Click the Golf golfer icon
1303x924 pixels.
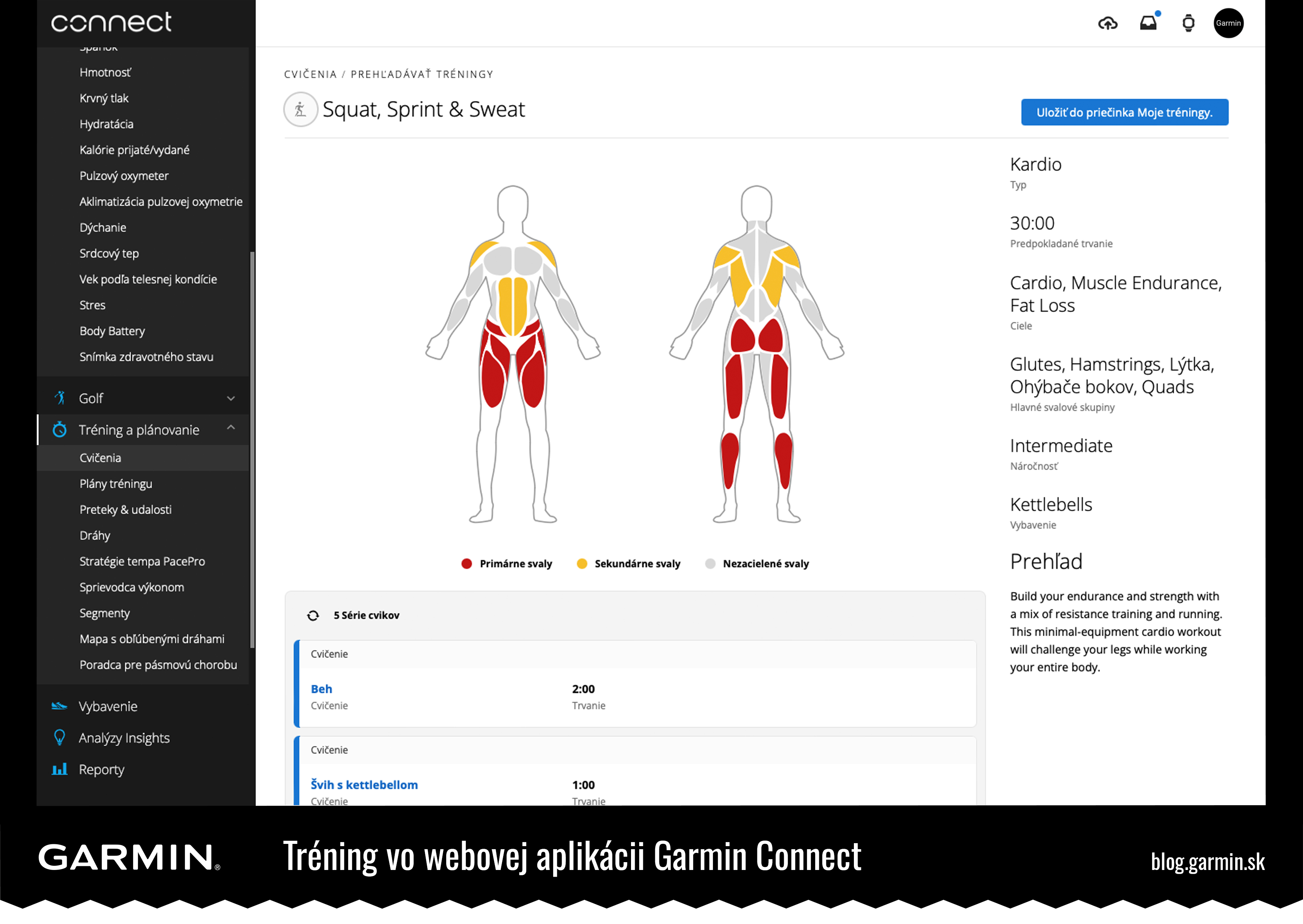click(60, 398)
